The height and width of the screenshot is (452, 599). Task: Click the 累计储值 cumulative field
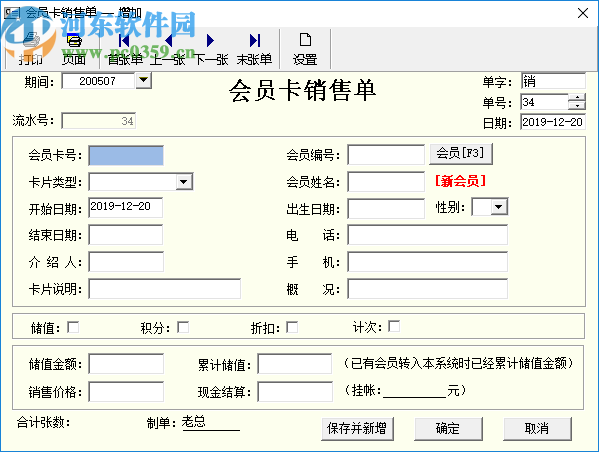click(295, 364)
